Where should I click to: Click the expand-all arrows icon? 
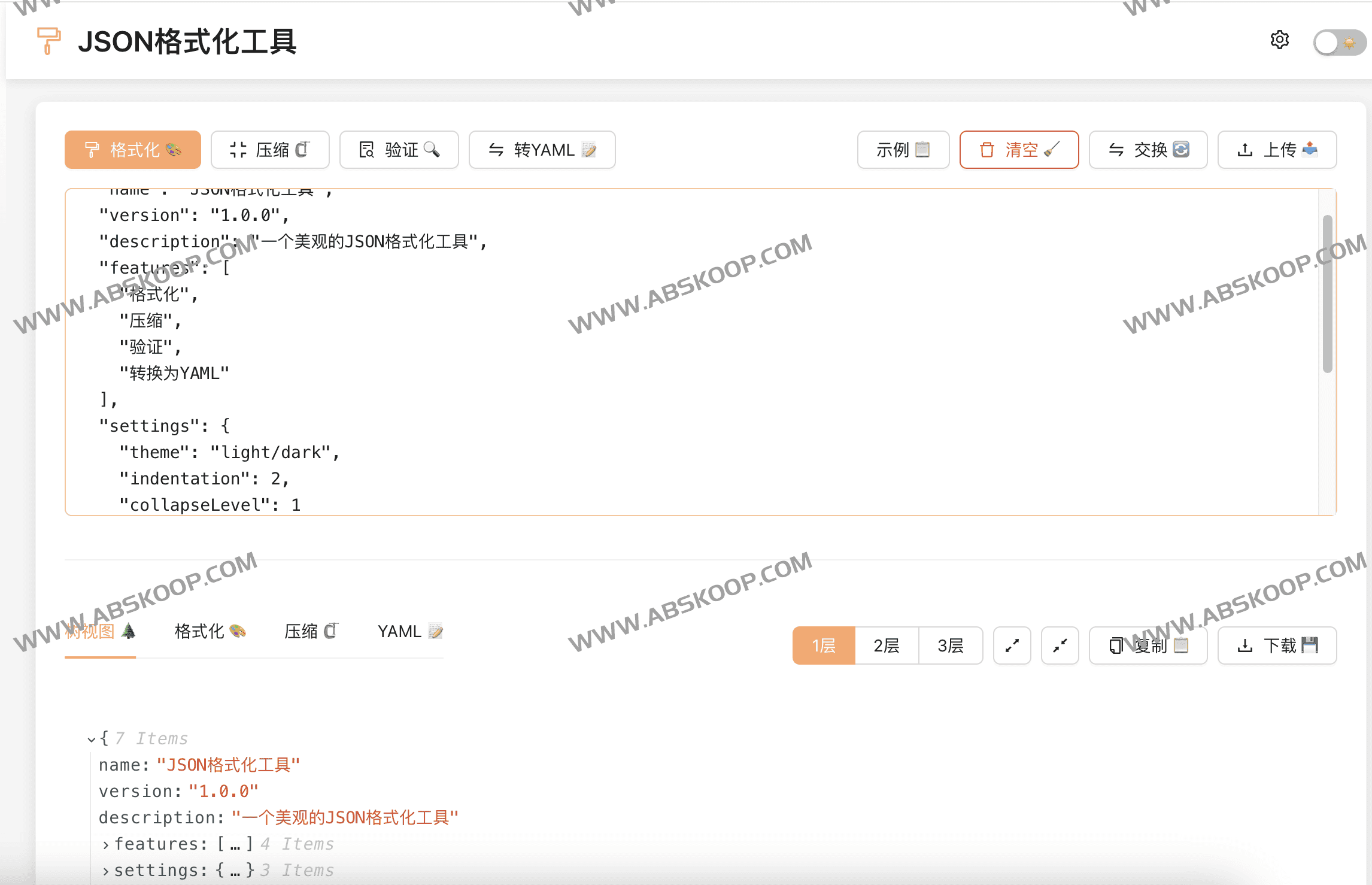click(1012, 645)
